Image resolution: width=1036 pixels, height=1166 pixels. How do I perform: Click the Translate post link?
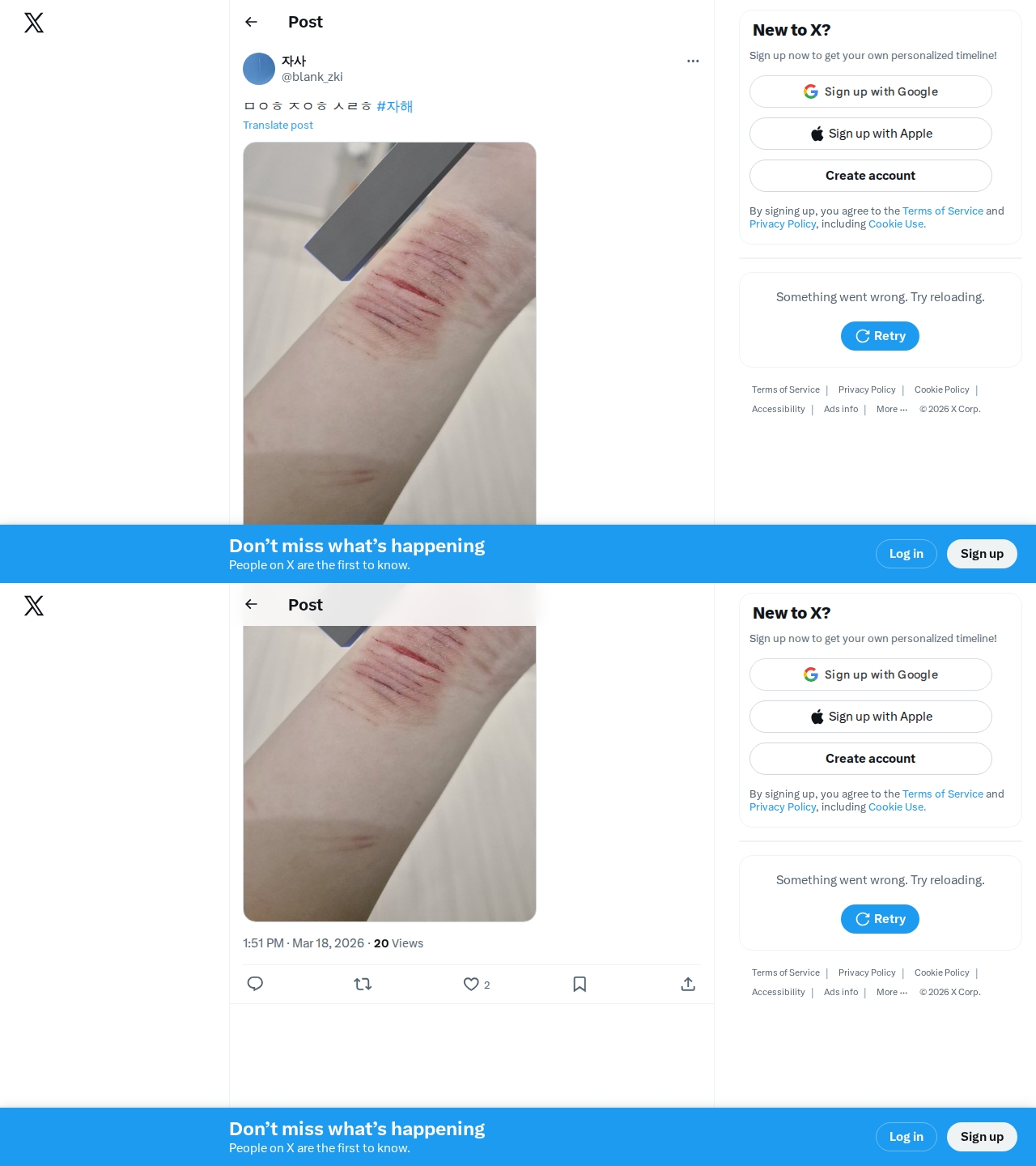278,125
